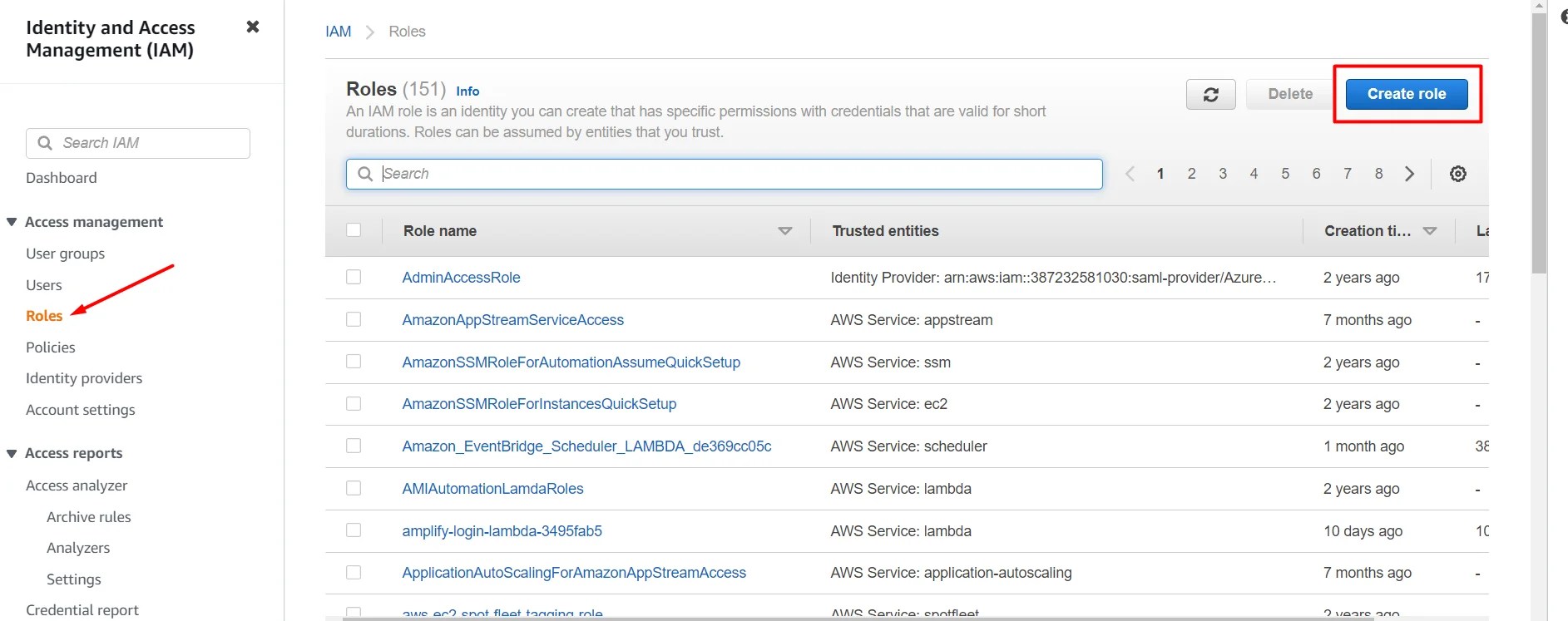Go to page 4 of roles

coord(1254,174)
